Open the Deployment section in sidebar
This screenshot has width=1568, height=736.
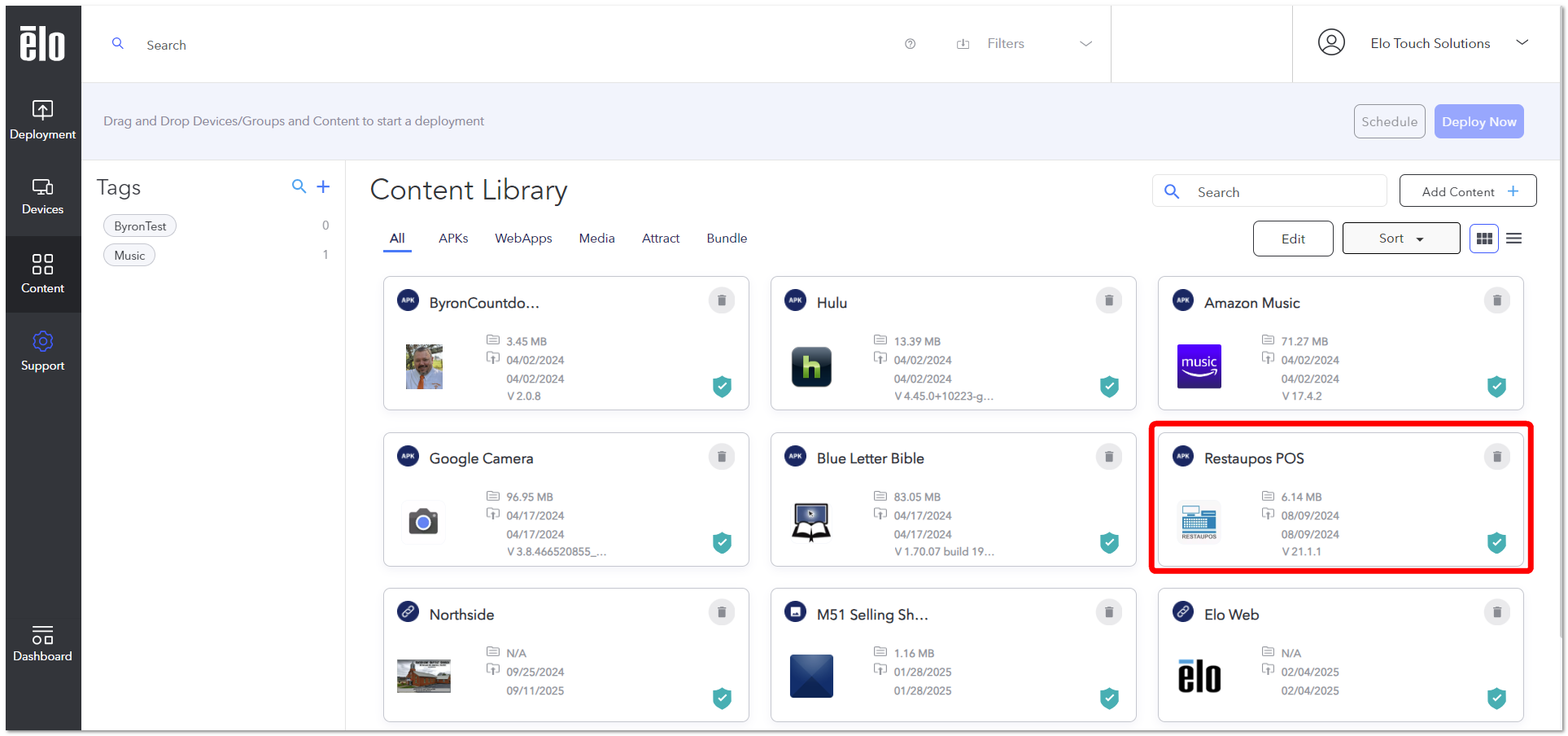click(x=42, y=120)
